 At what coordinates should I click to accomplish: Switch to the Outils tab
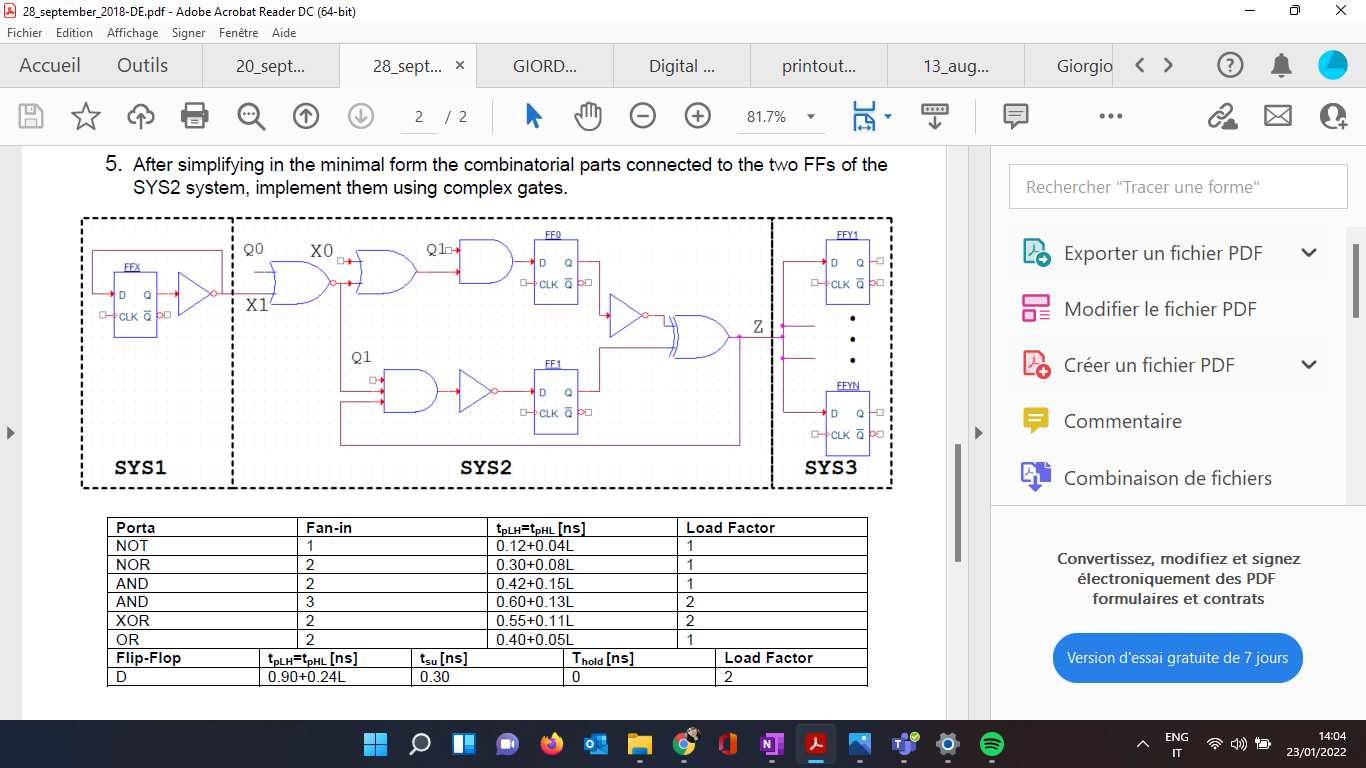143,66
